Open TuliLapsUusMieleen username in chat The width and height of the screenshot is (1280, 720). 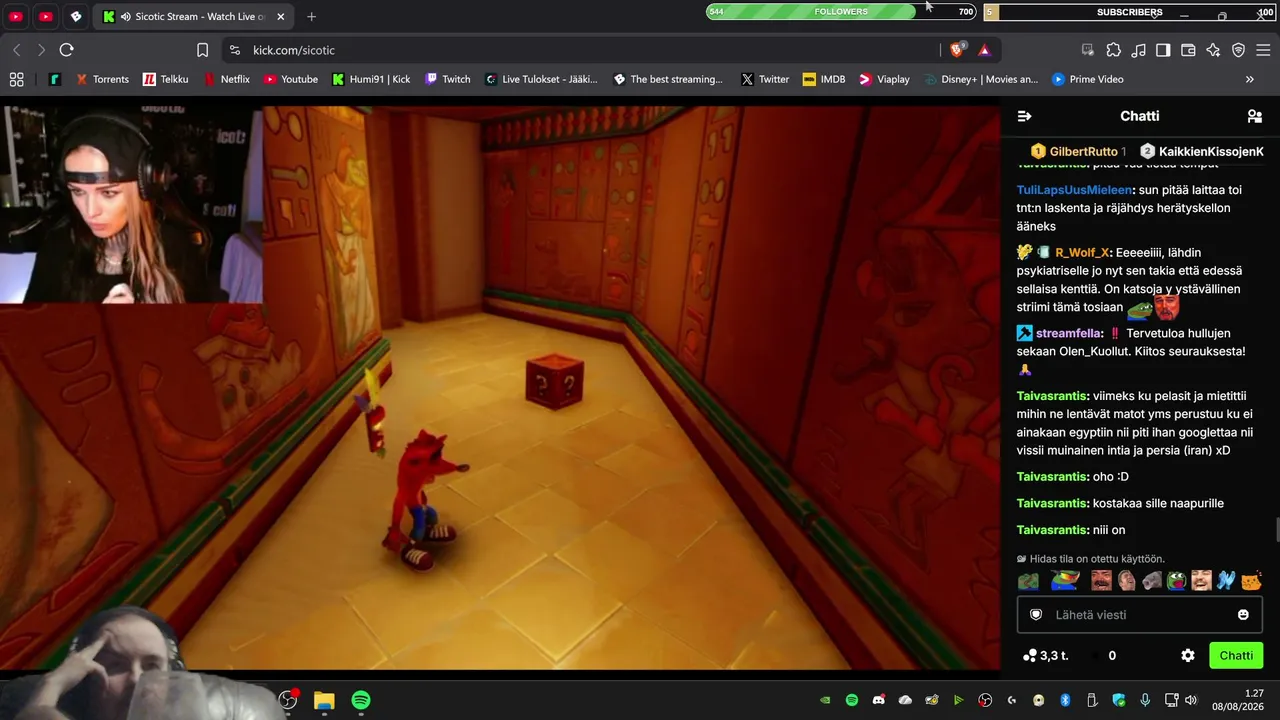(x=1074, y=190)
